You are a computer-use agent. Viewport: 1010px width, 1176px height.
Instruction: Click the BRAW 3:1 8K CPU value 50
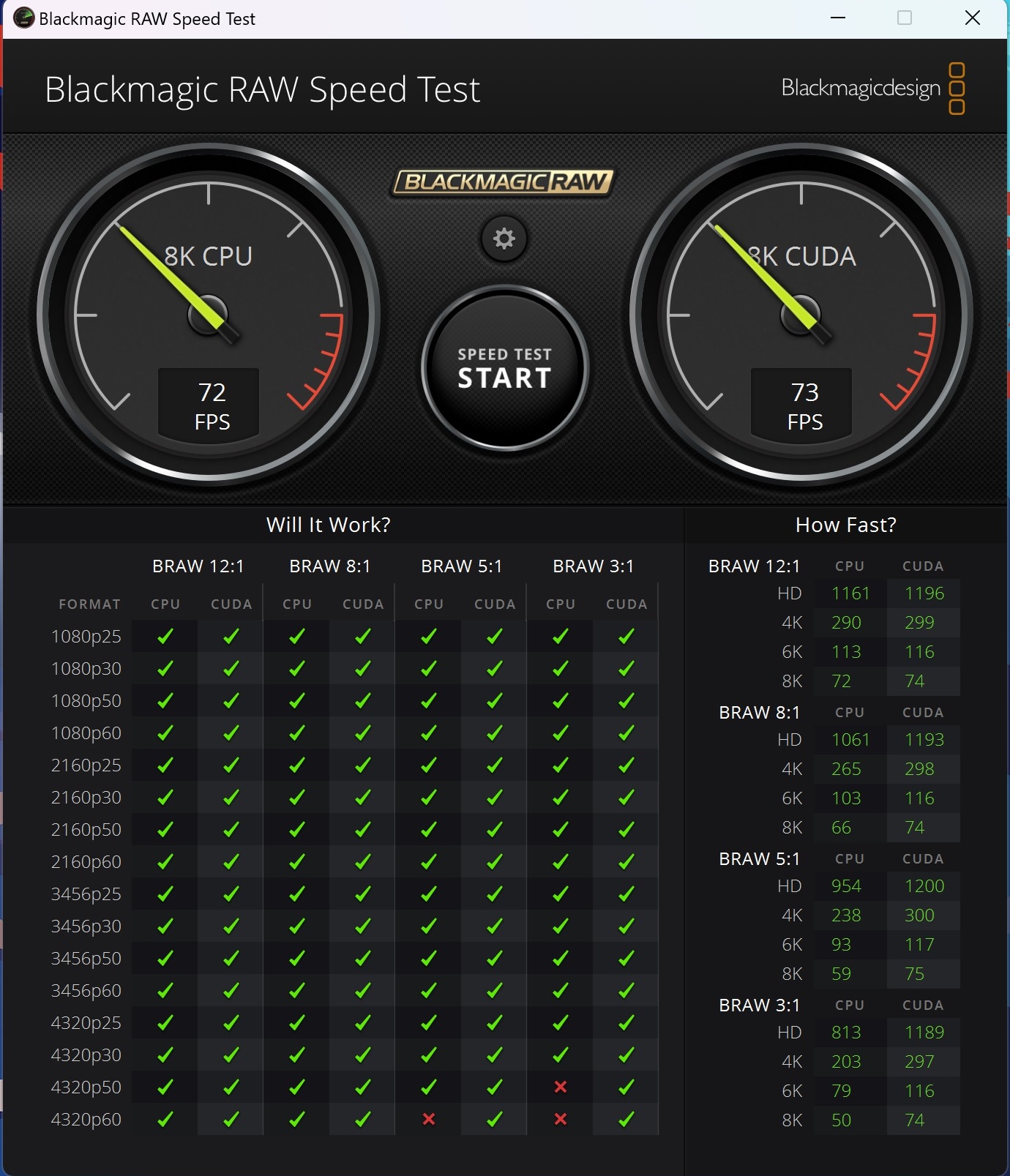841,1120
